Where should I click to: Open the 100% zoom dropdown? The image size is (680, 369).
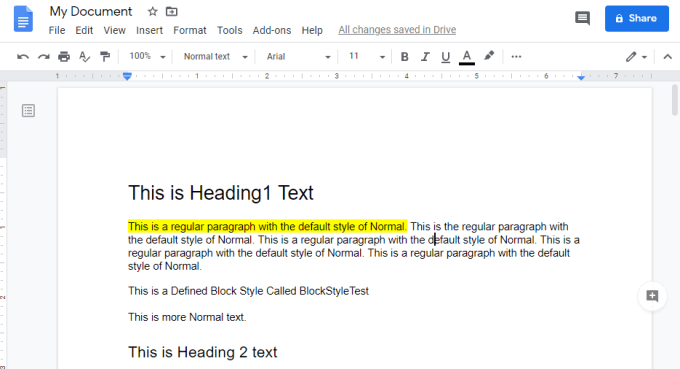(x=147, y=56)
